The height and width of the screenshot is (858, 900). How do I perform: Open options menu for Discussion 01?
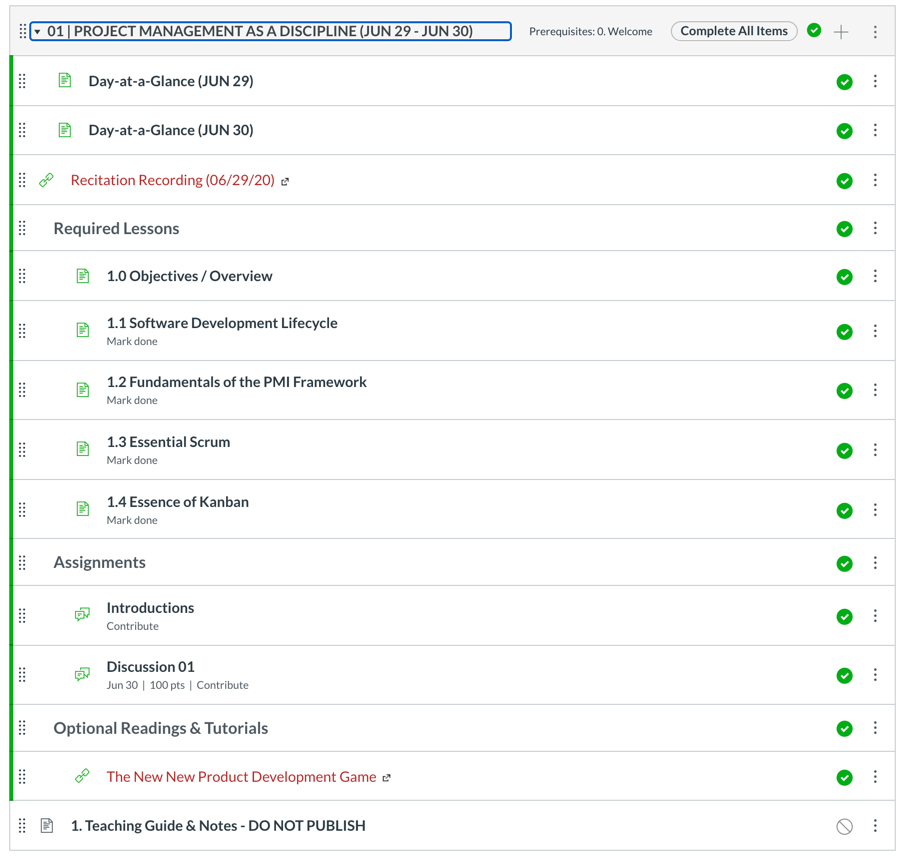[x=875, y=675]
